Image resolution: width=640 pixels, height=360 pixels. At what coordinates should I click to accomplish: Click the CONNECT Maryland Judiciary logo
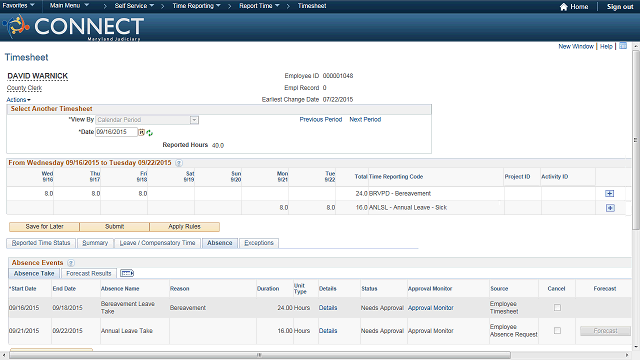73,27
